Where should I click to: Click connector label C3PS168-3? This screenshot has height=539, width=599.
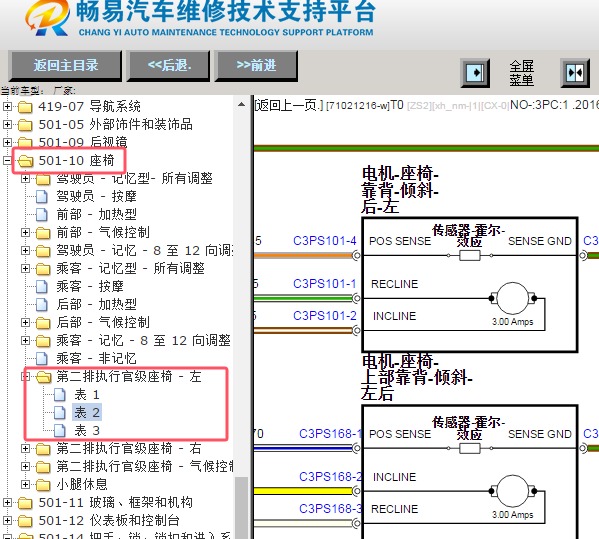pyautogui.click(x=330, y=508)
